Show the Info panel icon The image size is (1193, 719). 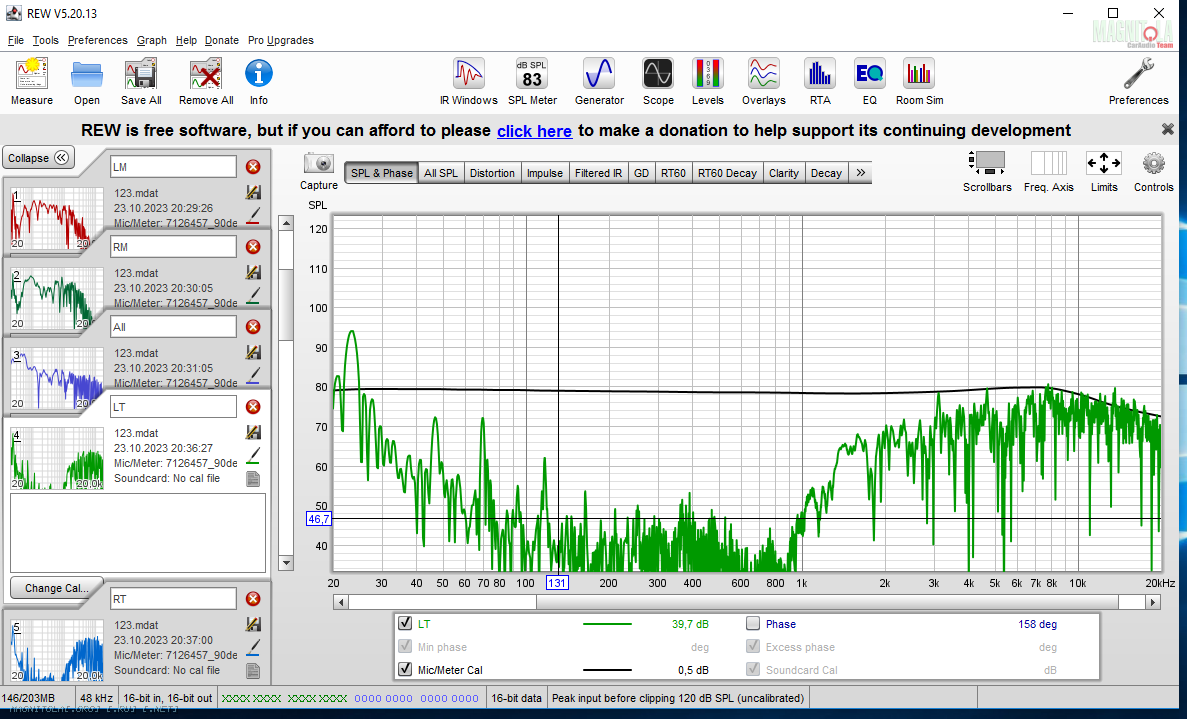click(259, 74)
